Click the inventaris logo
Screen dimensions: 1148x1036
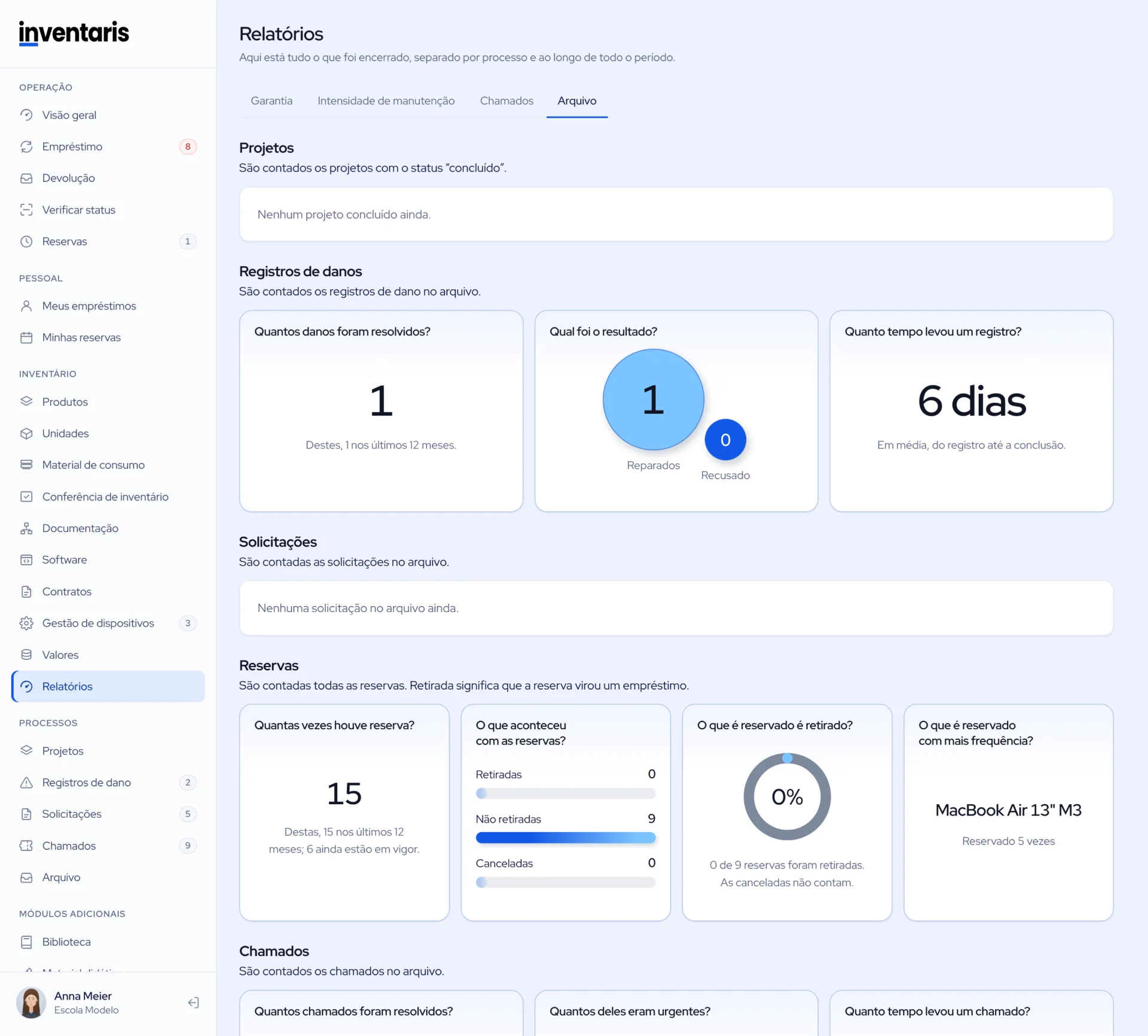coord(74,33)
